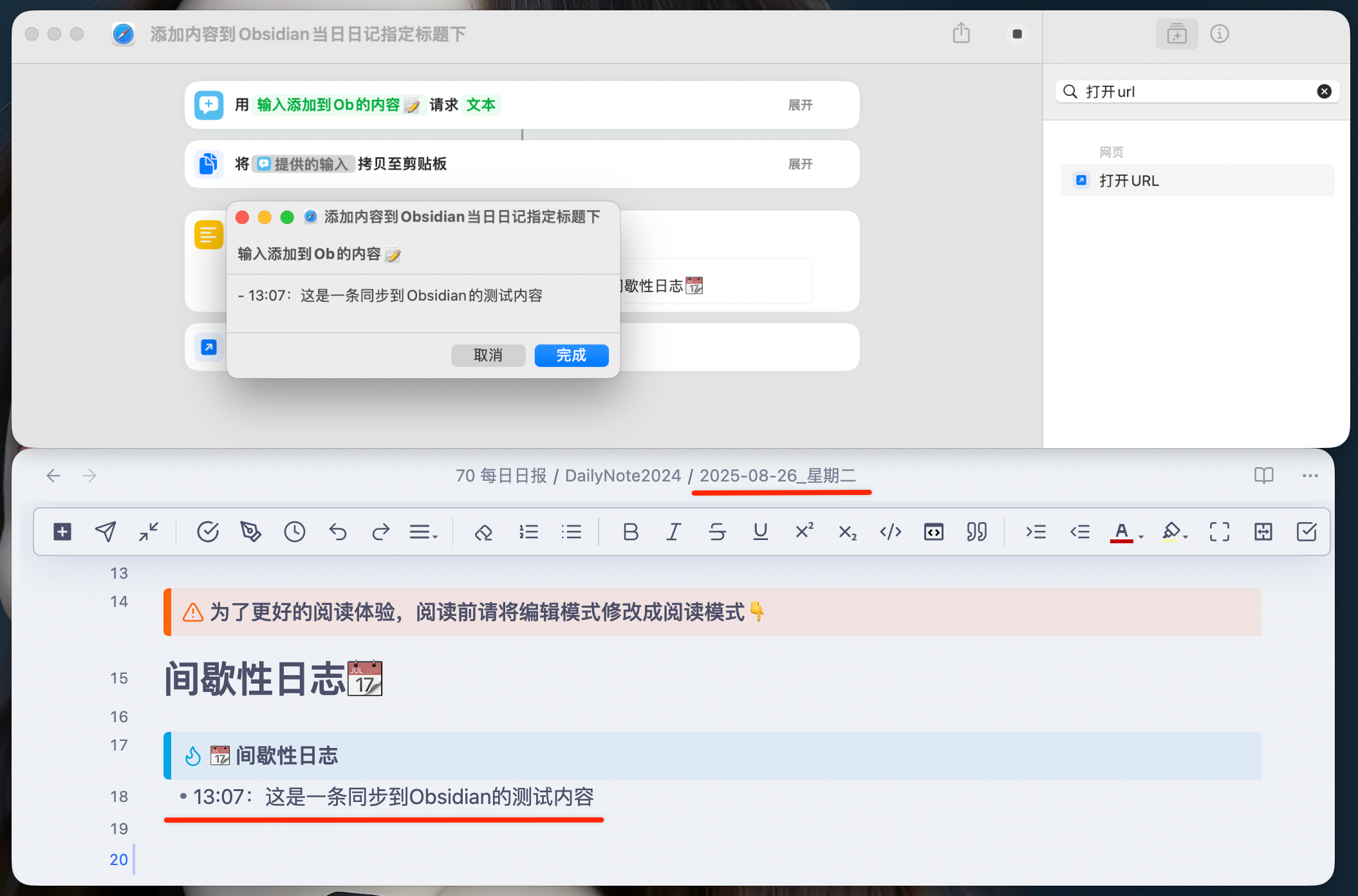The height and width of the screenshot is (896, 1358).
Task: Clear formatting with eraser icon
Action: point(483,532)
